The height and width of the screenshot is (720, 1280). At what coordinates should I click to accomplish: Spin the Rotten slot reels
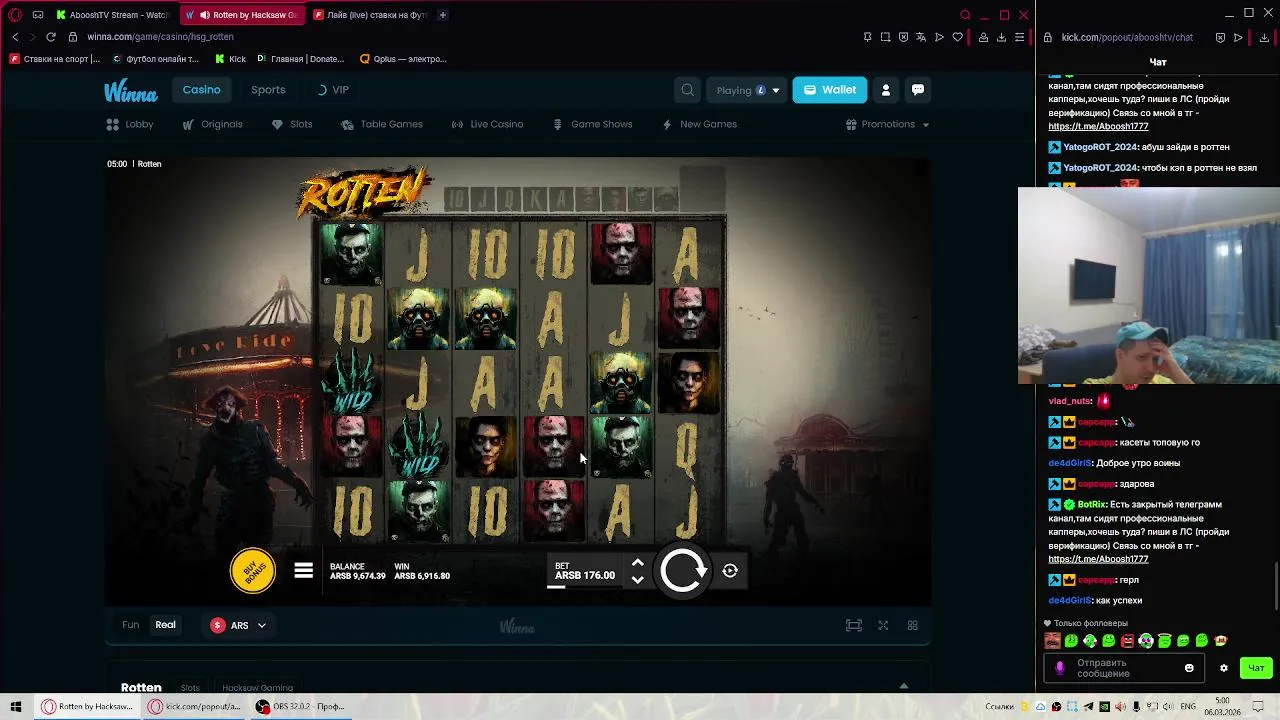point(683,571)
